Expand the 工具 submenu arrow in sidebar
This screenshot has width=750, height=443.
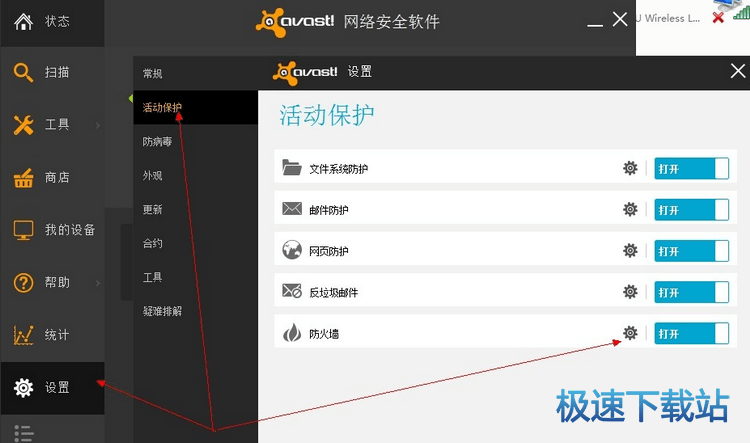click(98, 125)
